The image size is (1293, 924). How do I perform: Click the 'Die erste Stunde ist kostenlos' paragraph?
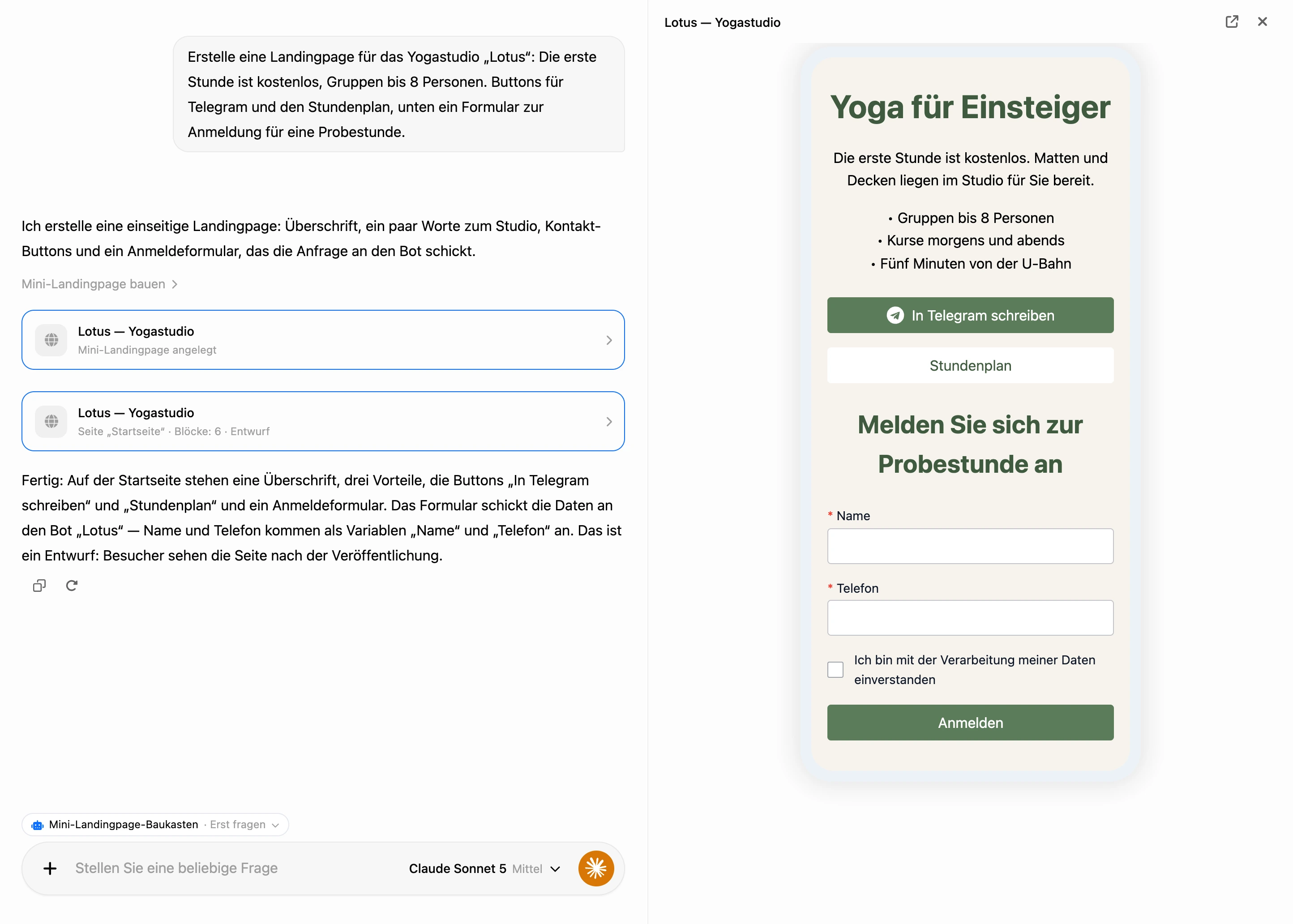click(970, 169)
